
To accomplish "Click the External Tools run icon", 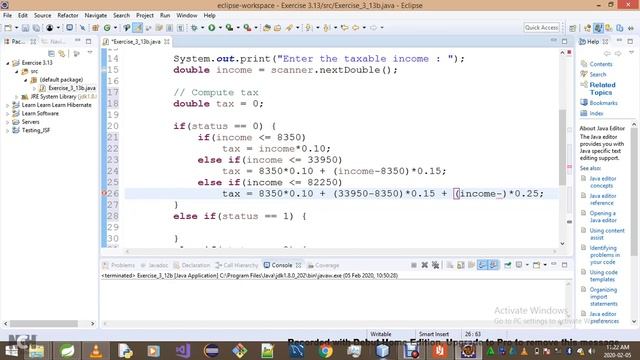I will (x=247, y=28).
